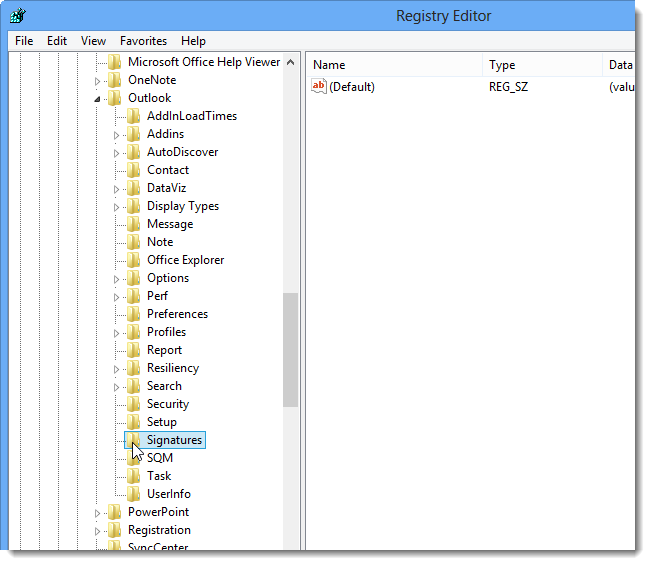Screen dimensions: 650x565
Task: Click the tree pane vertical scrollbar thumb
Action: pos(291,350)
